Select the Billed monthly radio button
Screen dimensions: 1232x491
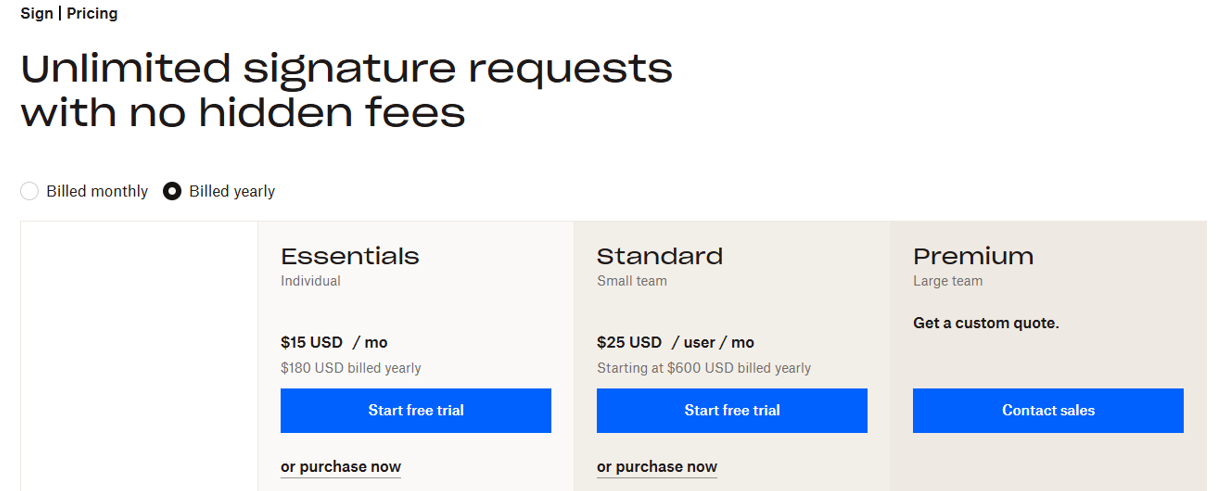30,191
